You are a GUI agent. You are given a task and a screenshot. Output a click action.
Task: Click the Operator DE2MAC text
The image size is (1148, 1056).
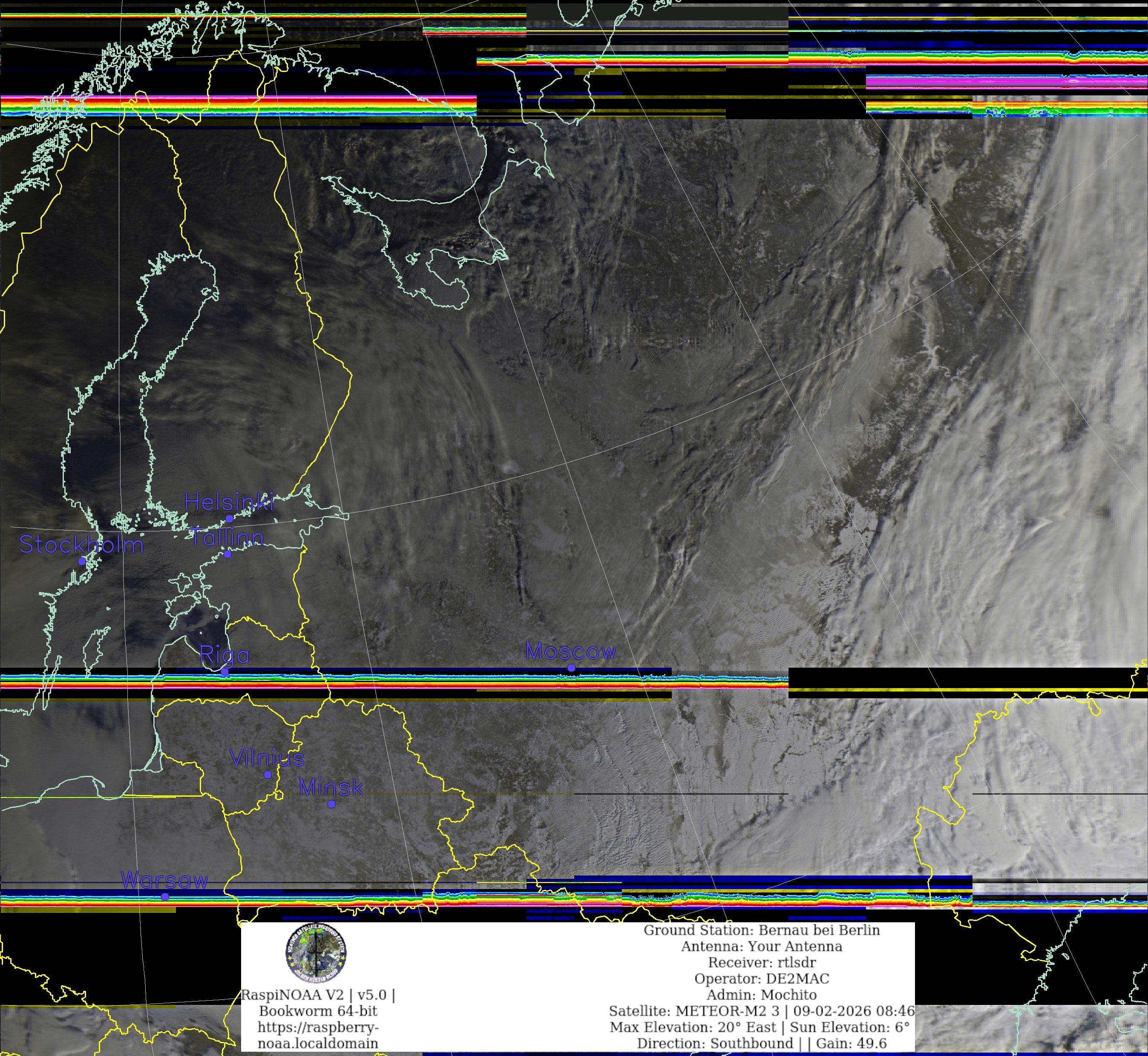(x=762, y=978)
